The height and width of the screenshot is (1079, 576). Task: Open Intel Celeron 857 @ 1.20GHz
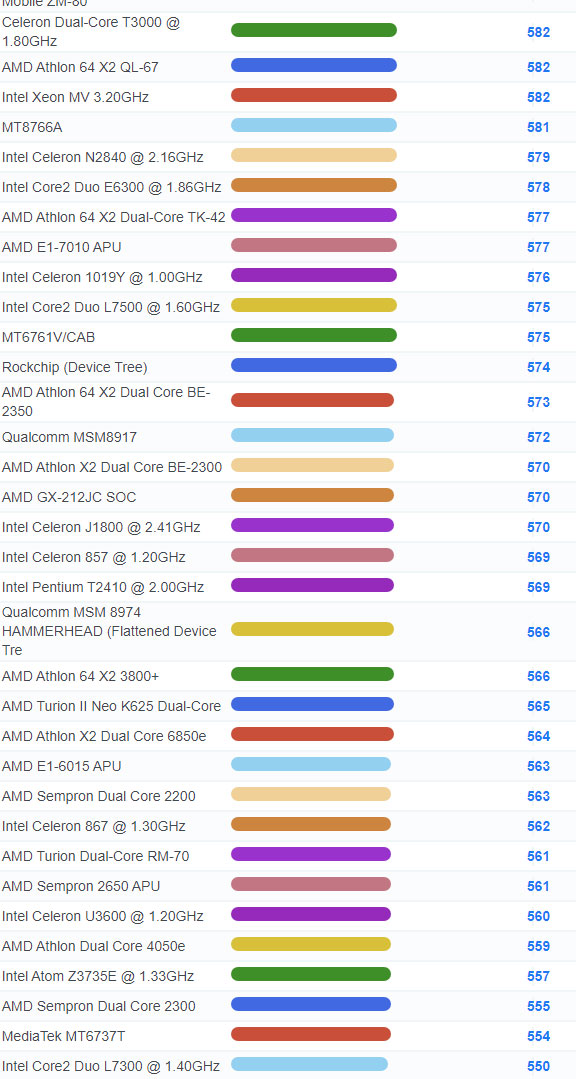[x=94, y=557]
